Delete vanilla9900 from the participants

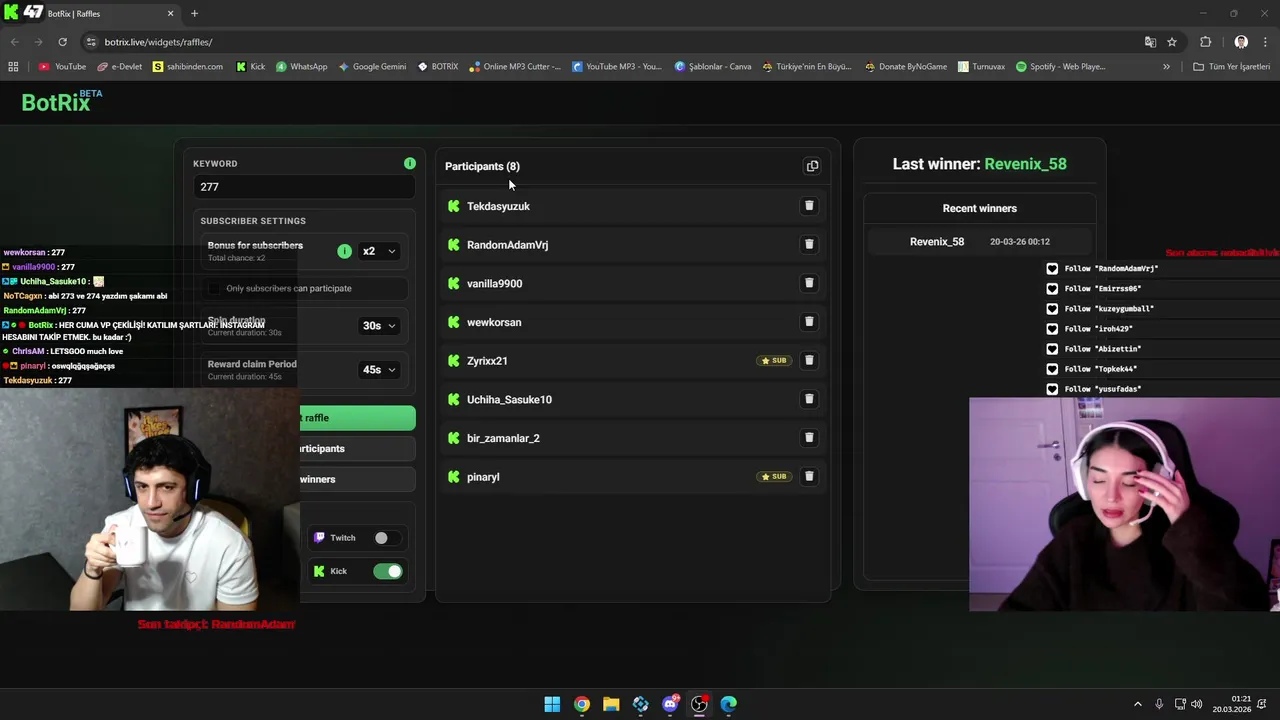809,283
